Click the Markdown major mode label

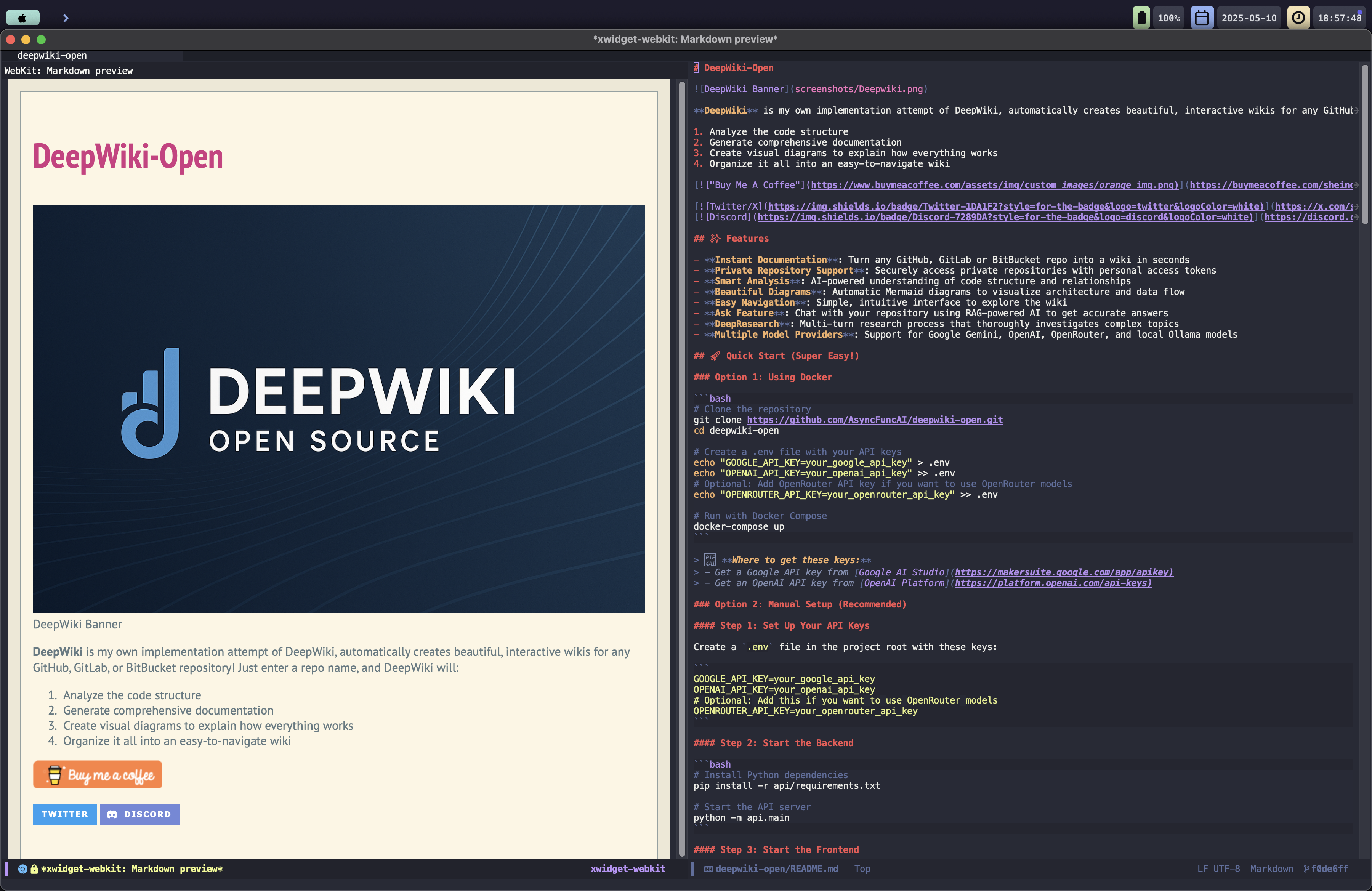coord(1271,869)
